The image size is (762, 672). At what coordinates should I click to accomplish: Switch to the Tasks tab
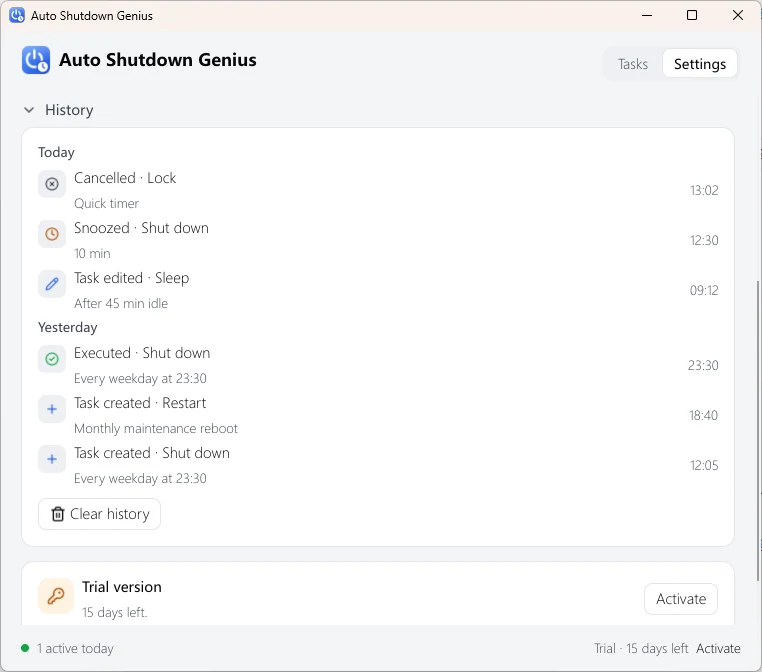pyautogui.click(x=633, y=64)
